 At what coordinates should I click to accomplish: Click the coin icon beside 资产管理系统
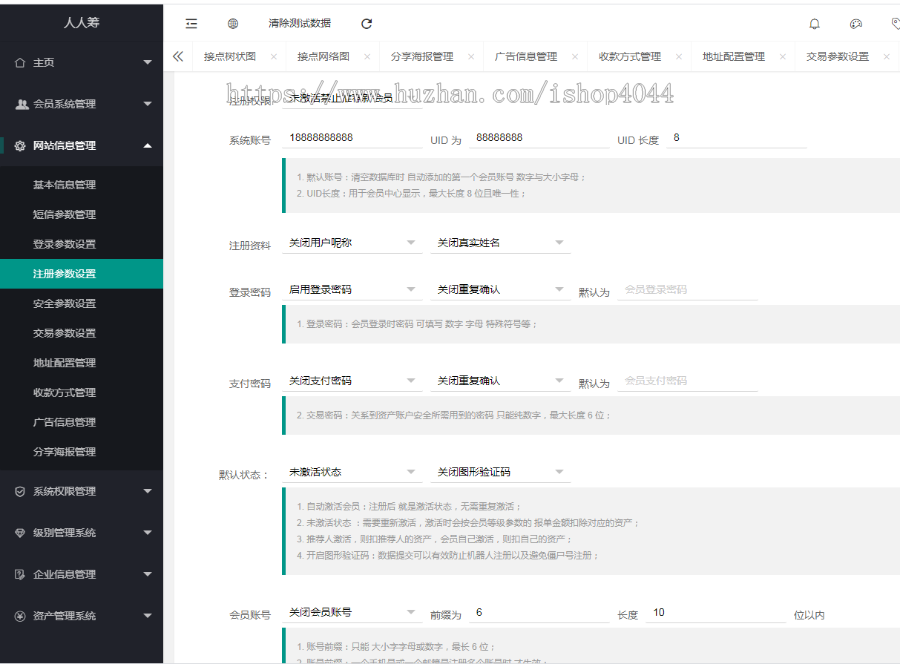[20, 616]
